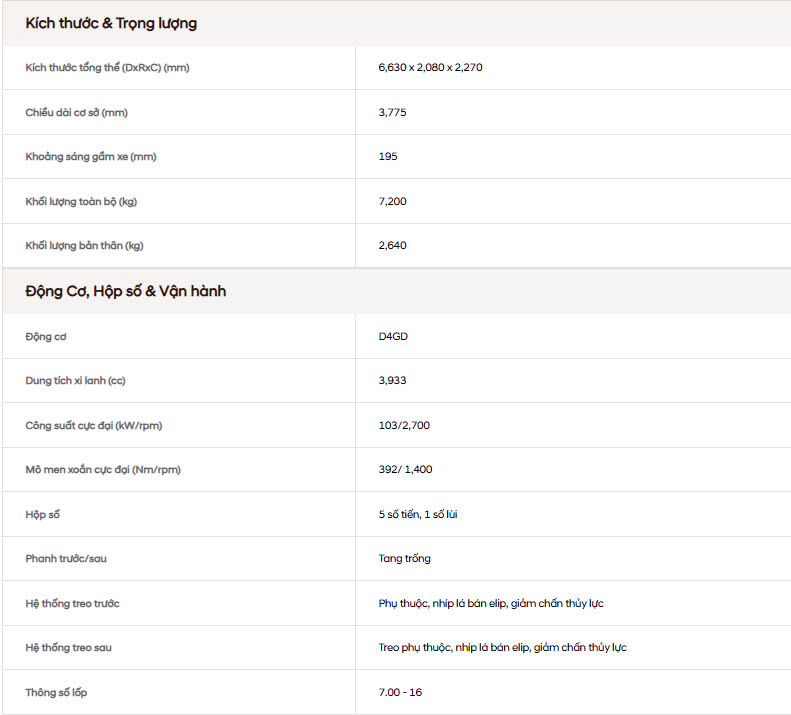Image resolution: width=791 pixels, height=715 pixels.
Task: Select the 195 ground clearance value
Action: pyautogui.click(x=388, y=157)
